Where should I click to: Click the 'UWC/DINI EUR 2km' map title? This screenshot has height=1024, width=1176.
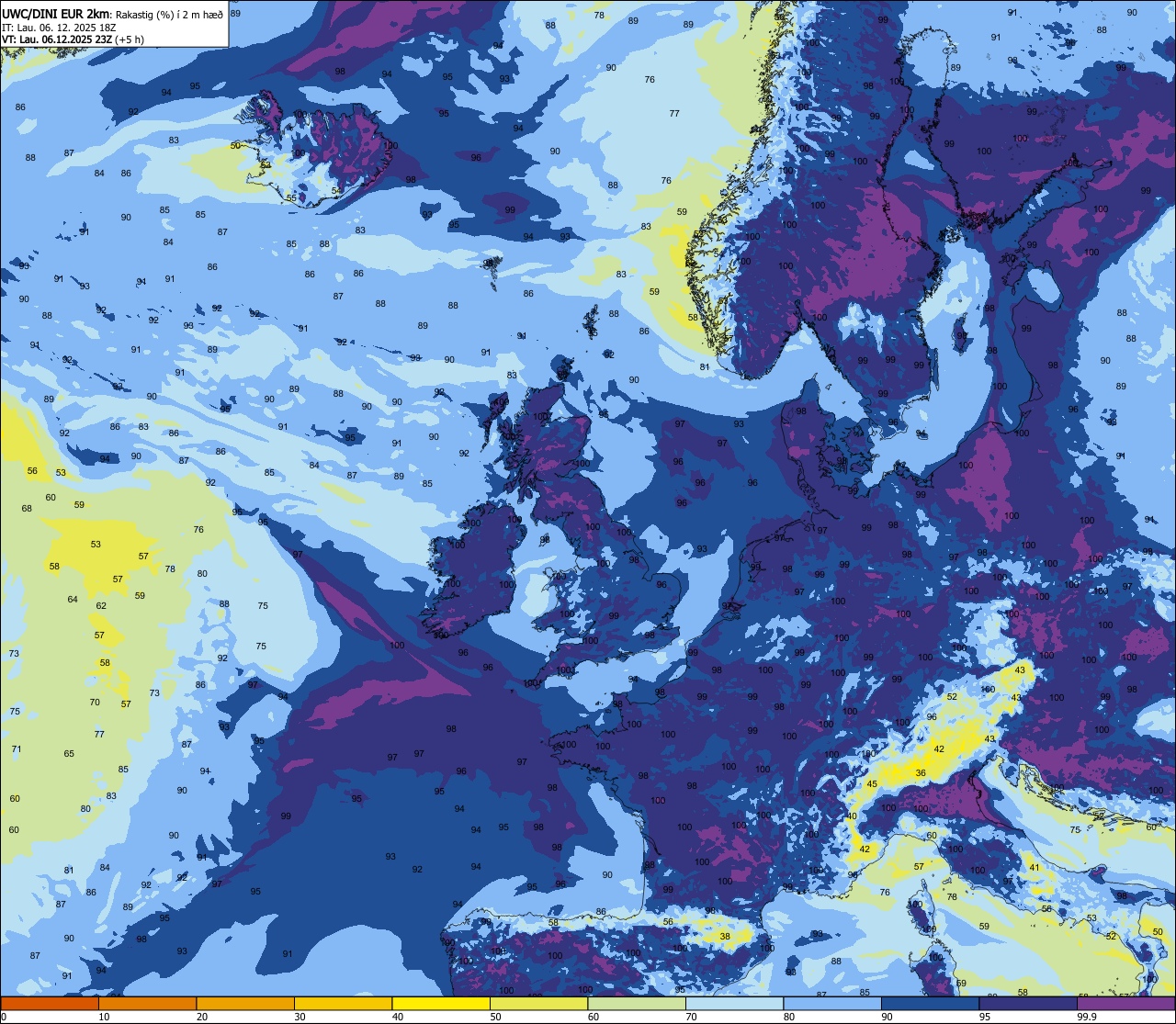point(54,14)
